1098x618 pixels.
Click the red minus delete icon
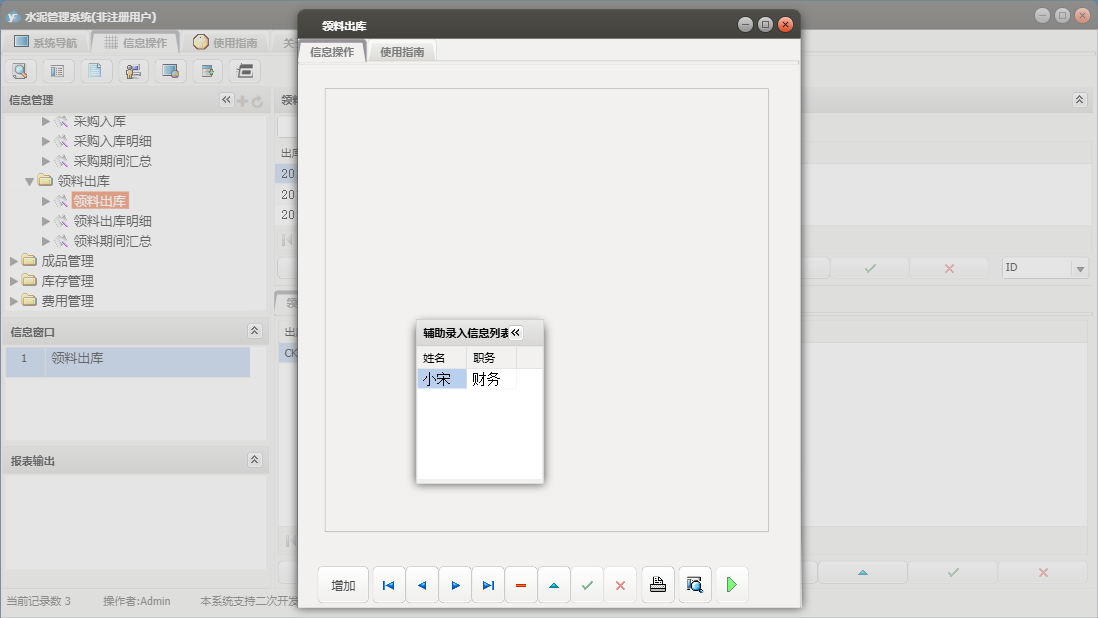pos(521,585)
